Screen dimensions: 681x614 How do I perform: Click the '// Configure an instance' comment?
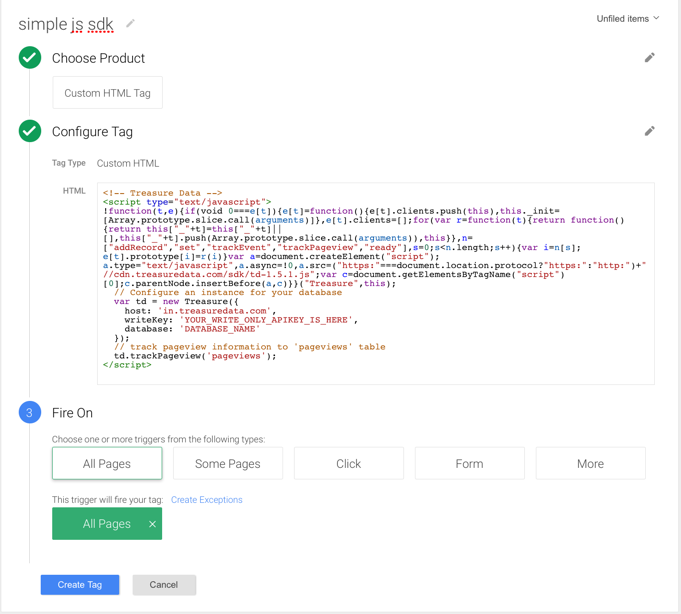click(x=228, y=293)
